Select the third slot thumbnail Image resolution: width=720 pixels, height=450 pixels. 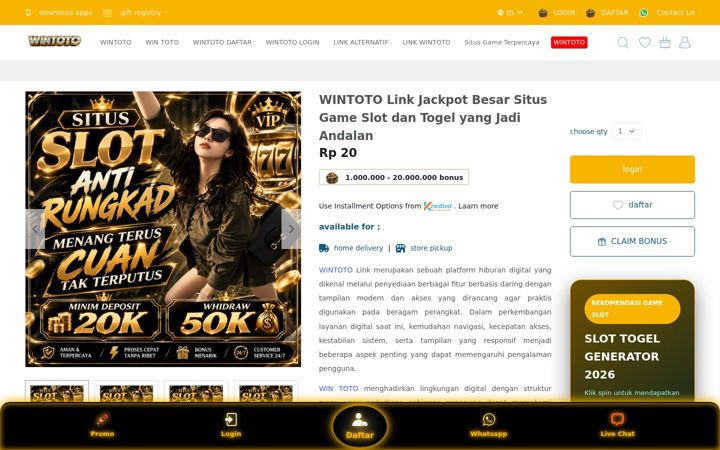196,392
